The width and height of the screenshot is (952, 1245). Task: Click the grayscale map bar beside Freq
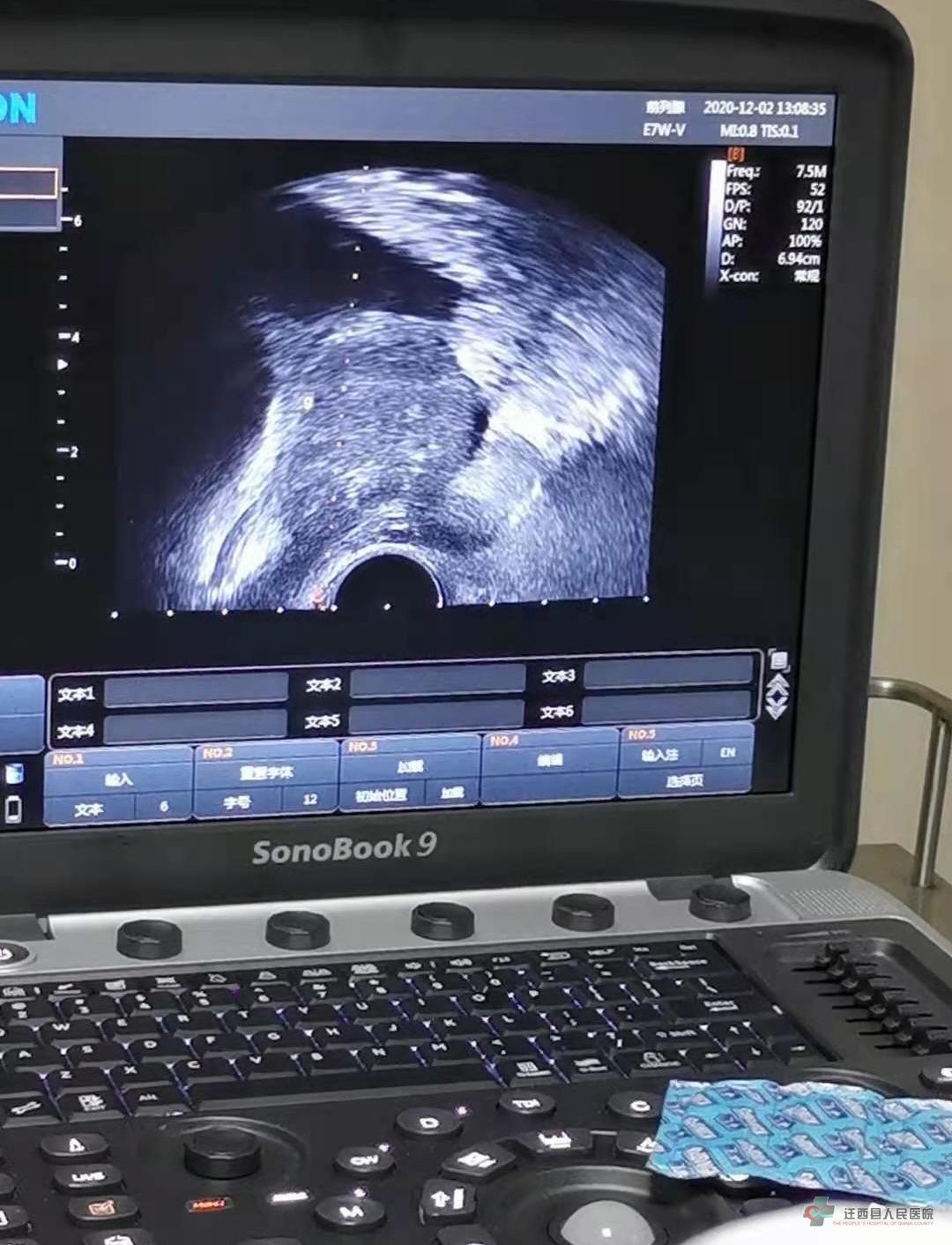pos(717,220)
